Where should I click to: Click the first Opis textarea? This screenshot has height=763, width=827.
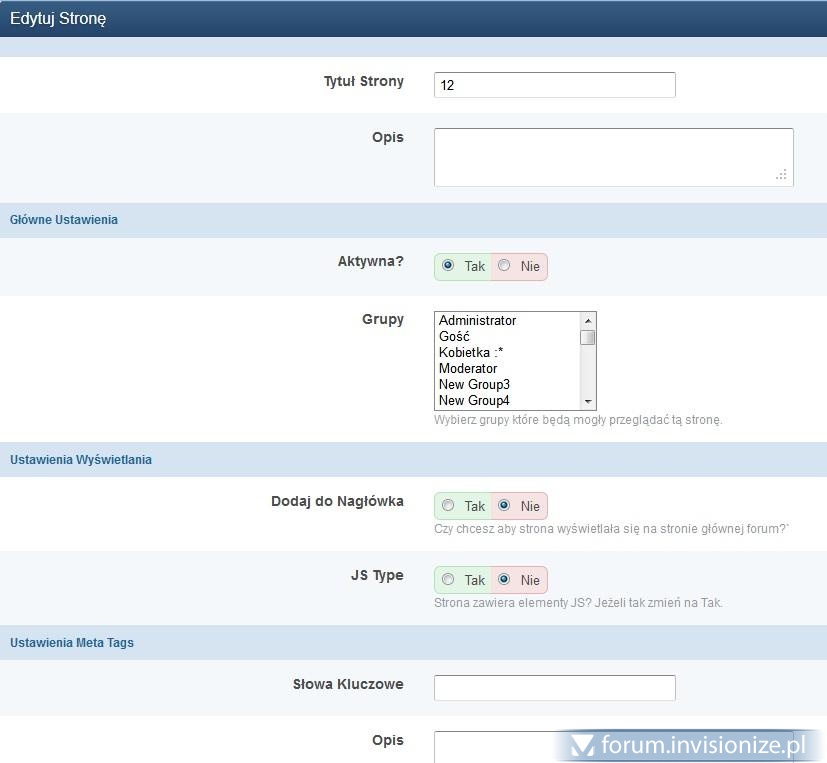click(612, 156)
